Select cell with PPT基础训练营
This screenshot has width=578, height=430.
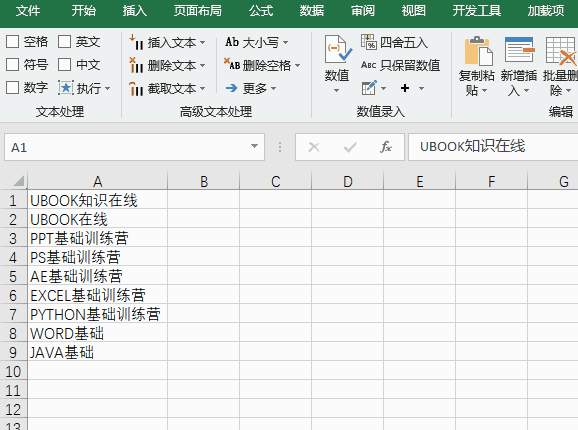click(97, 238)
